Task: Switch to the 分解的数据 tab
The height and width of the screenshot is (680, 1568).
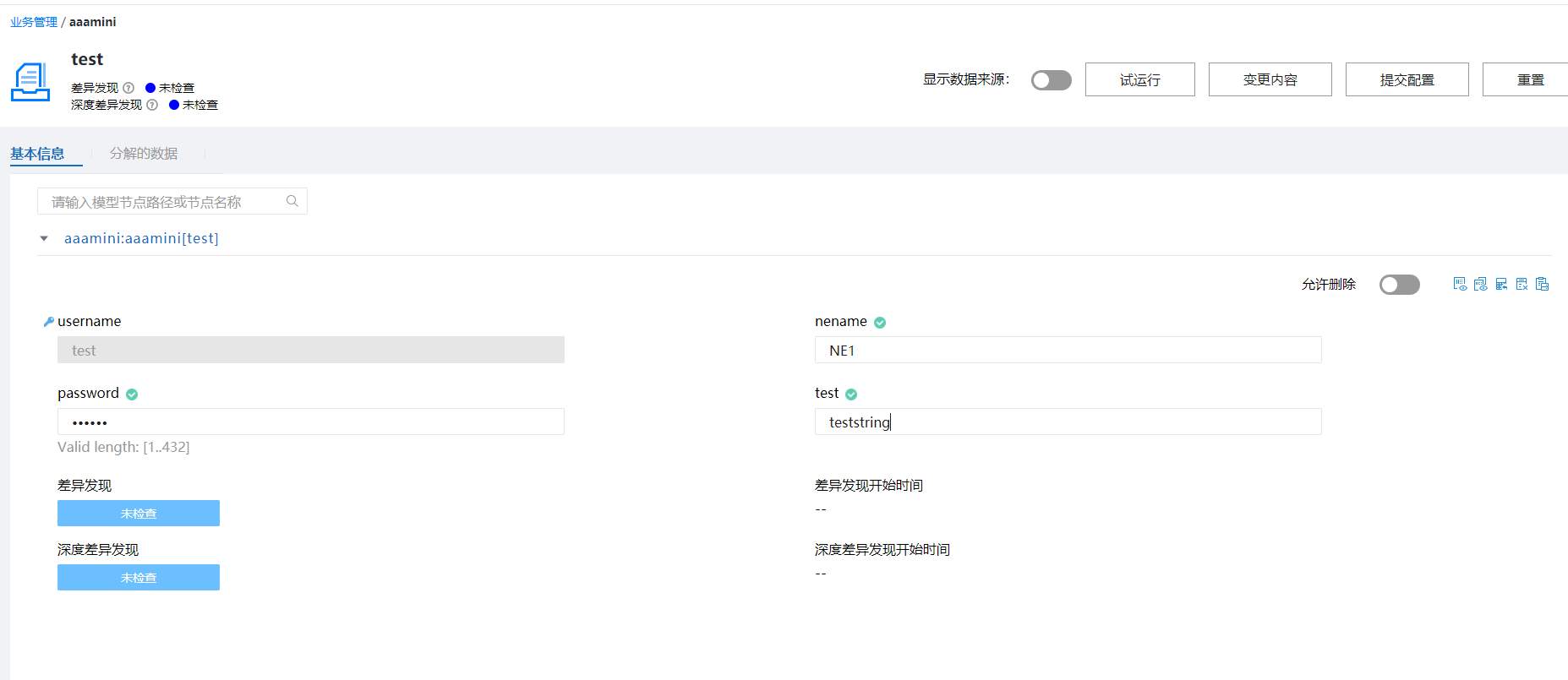Action: [144, 153]
